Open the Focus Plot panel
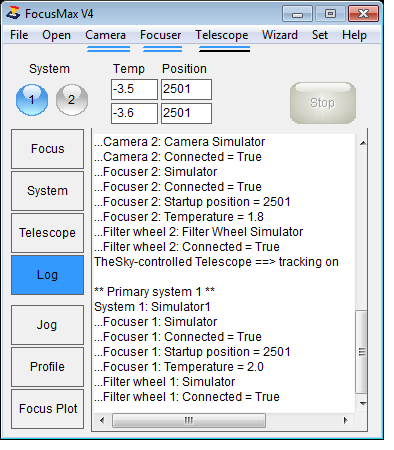The width and height of the screenshot is (394, 450). [47, 409]
